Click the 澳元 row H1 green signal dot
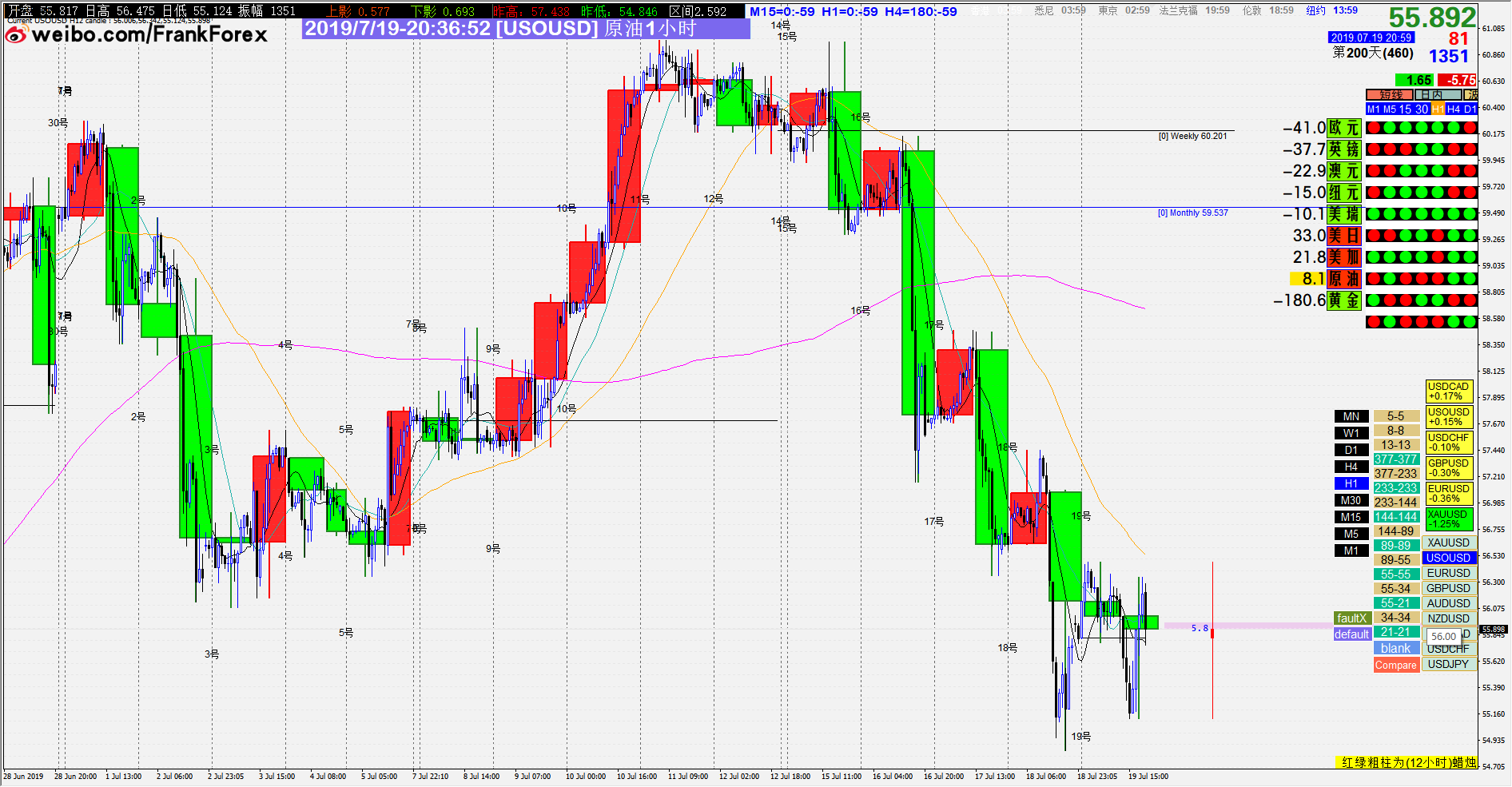 click(x=1438, y=171)
